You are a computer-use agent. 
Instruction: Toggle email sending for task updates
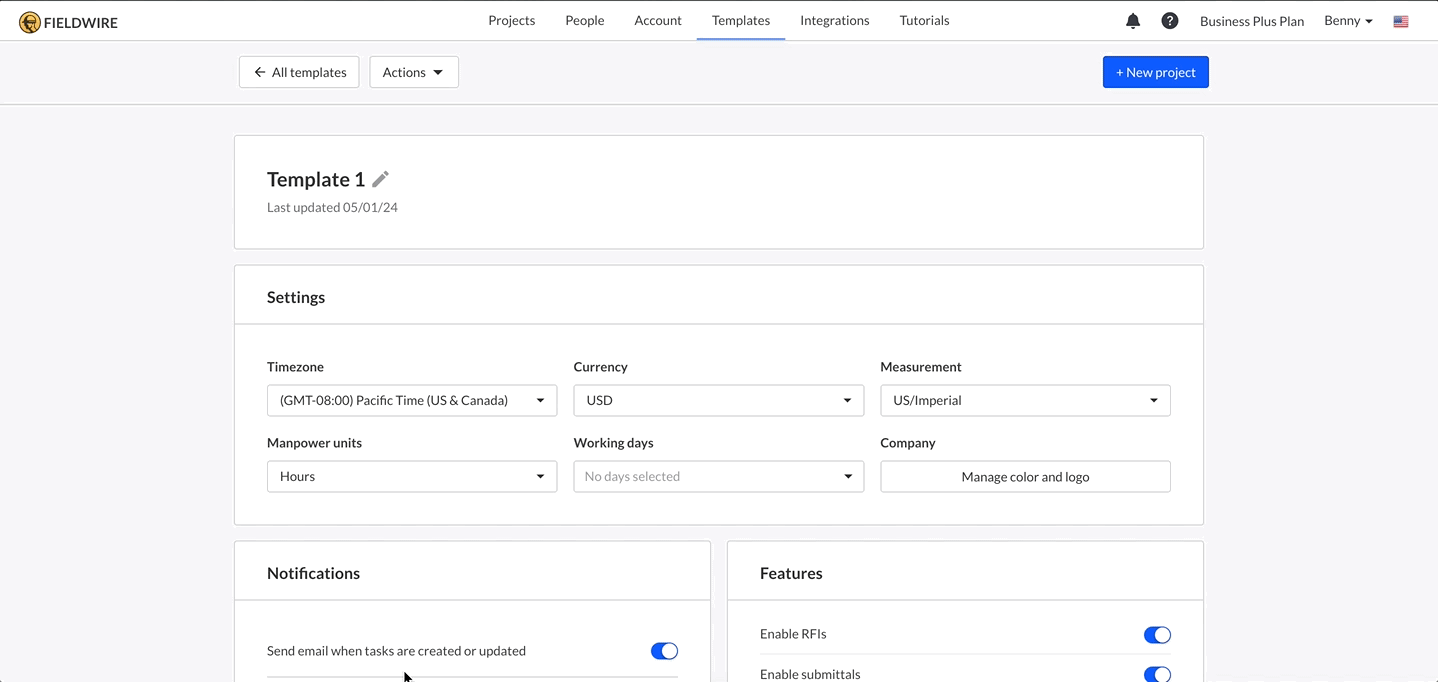pyautogui.click(x=663, y=650)
